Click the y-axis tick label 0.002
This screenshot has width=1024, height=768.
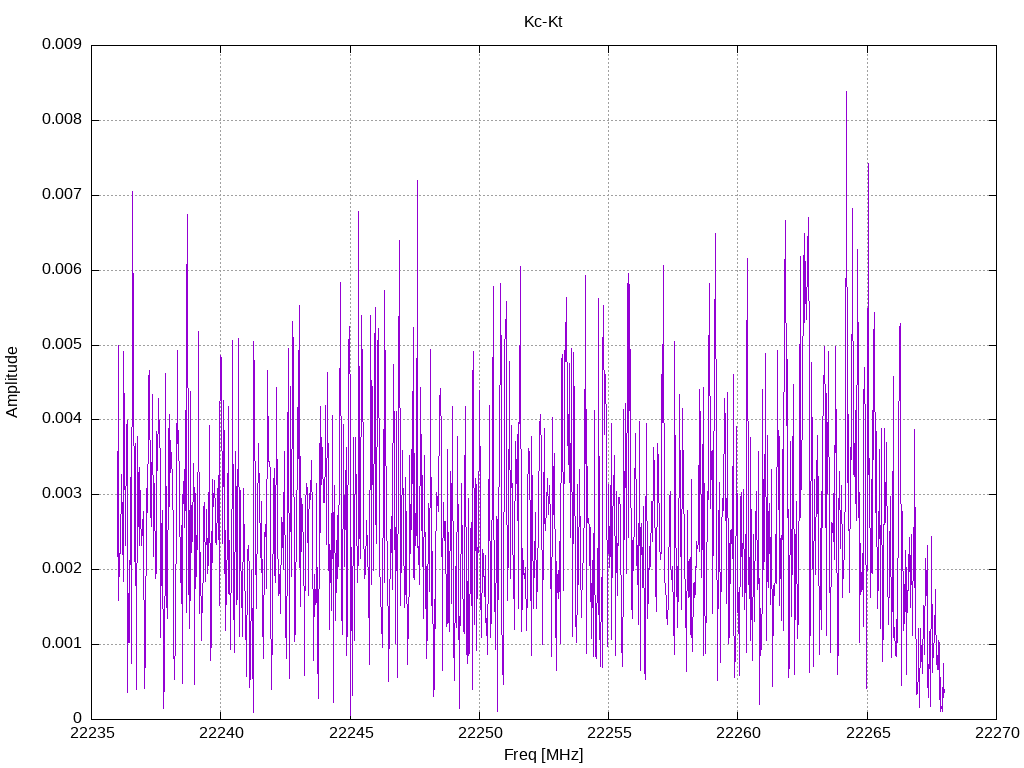coord(62,568)
